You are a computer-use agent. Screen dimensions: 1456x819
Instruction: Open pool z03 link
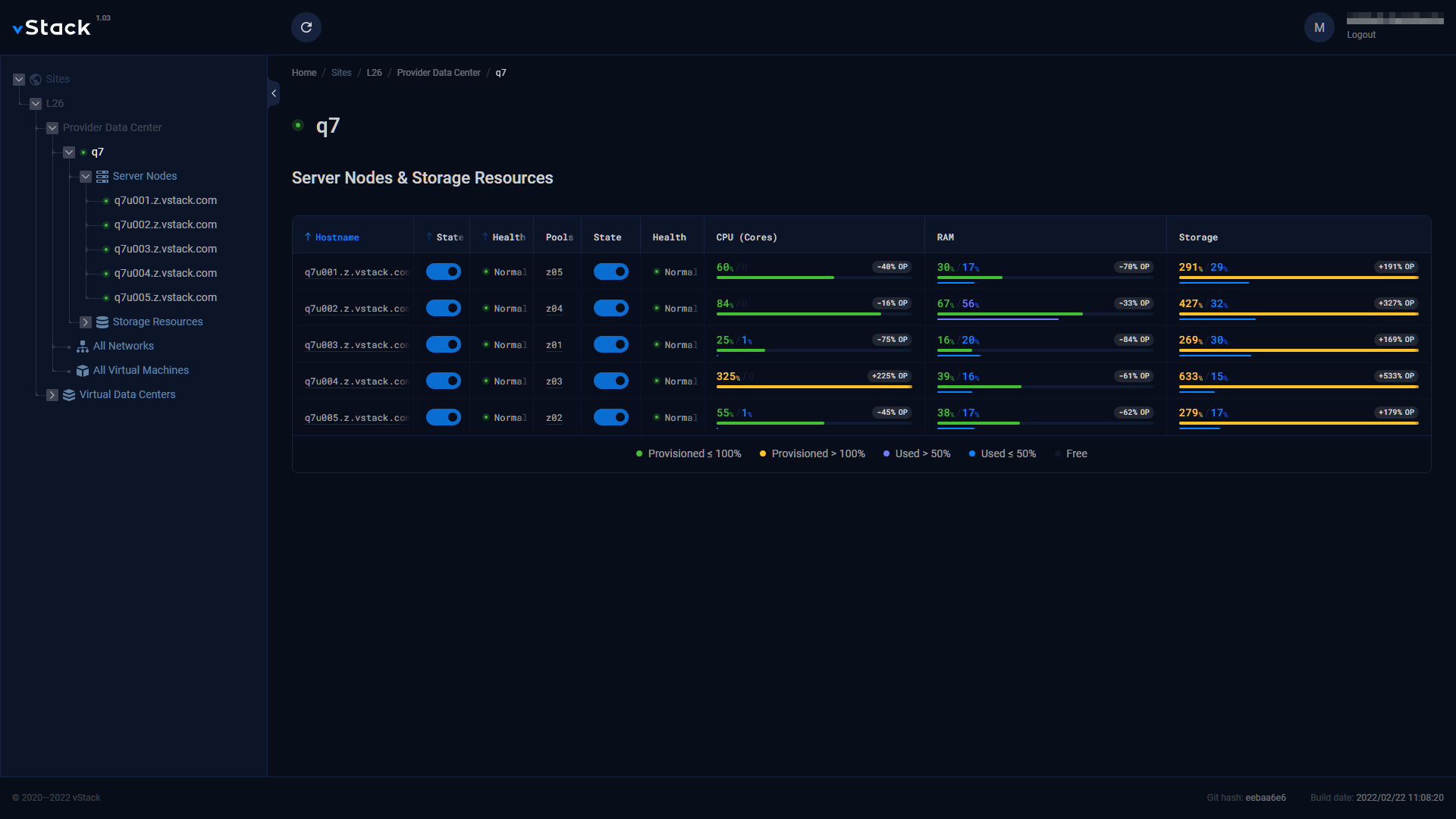point(554,381)
